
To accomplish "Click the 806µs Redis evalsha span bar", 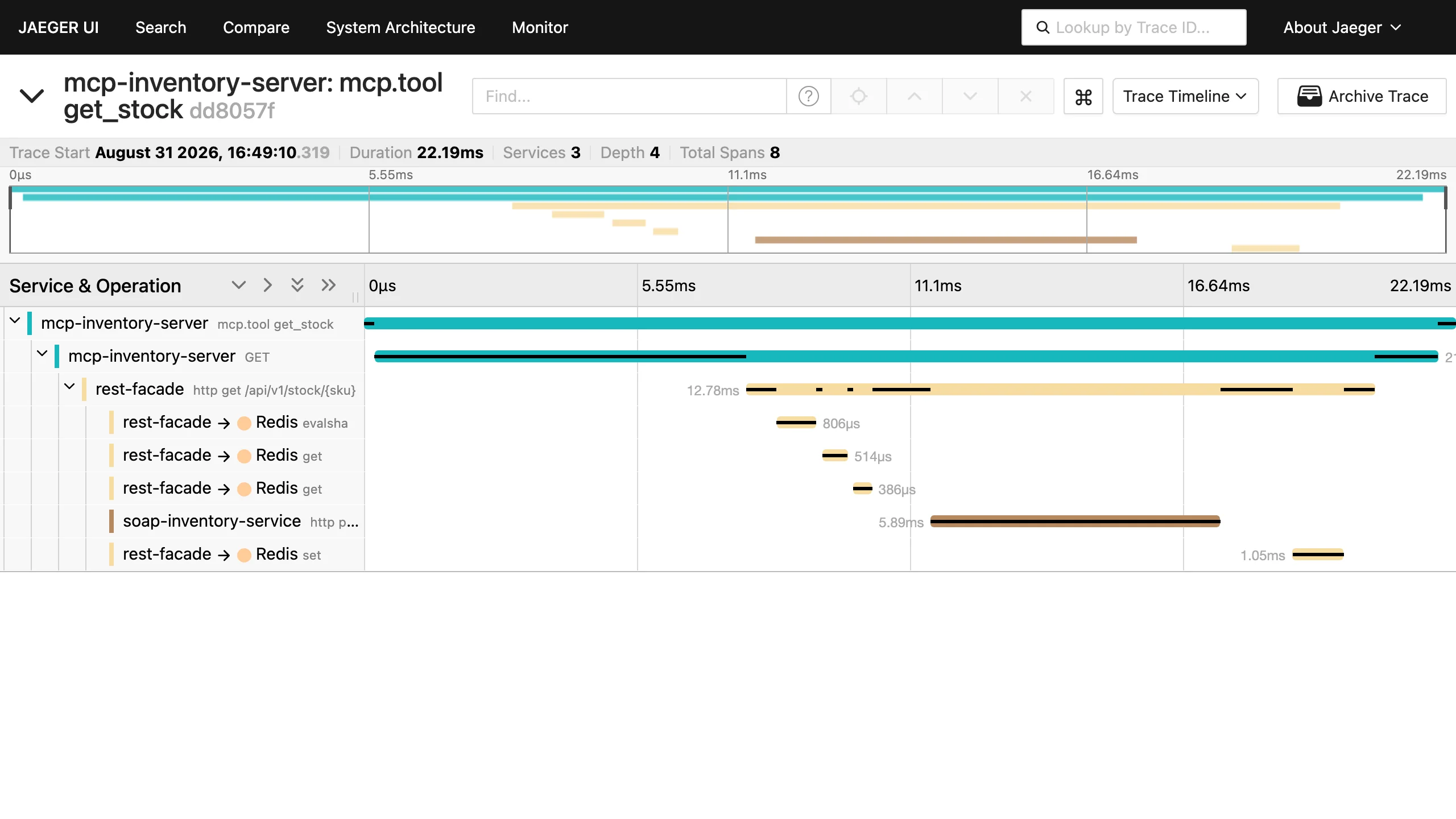I will coord(796,422).
